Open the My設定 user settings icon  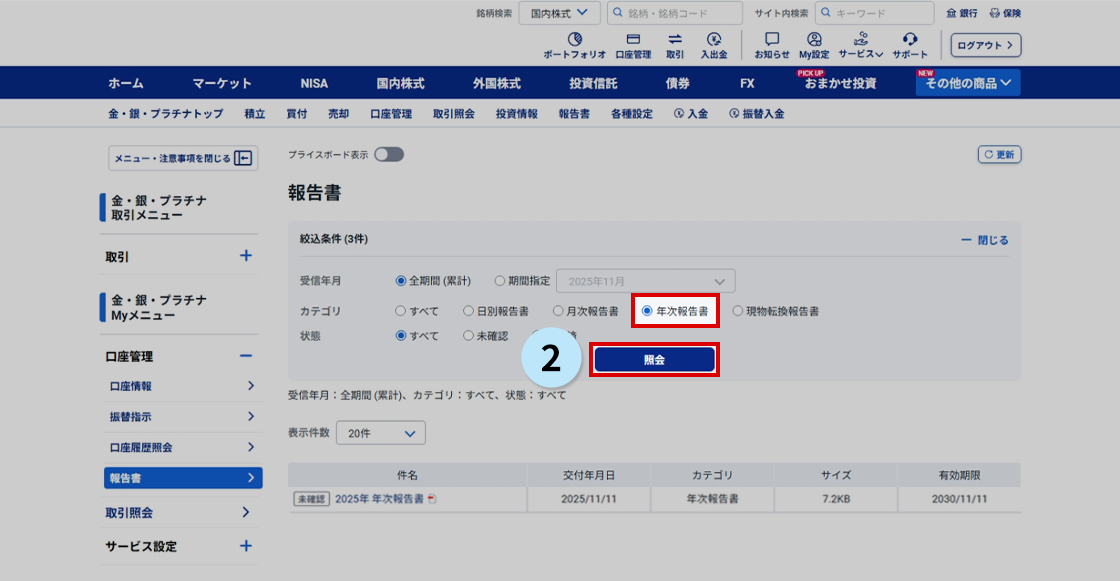814,40
